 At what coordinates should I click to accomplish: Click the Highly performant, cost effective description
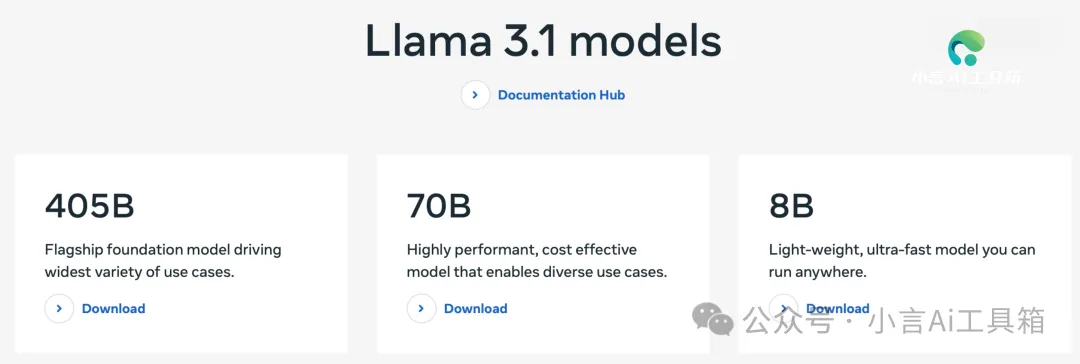[x=537, y=261]
